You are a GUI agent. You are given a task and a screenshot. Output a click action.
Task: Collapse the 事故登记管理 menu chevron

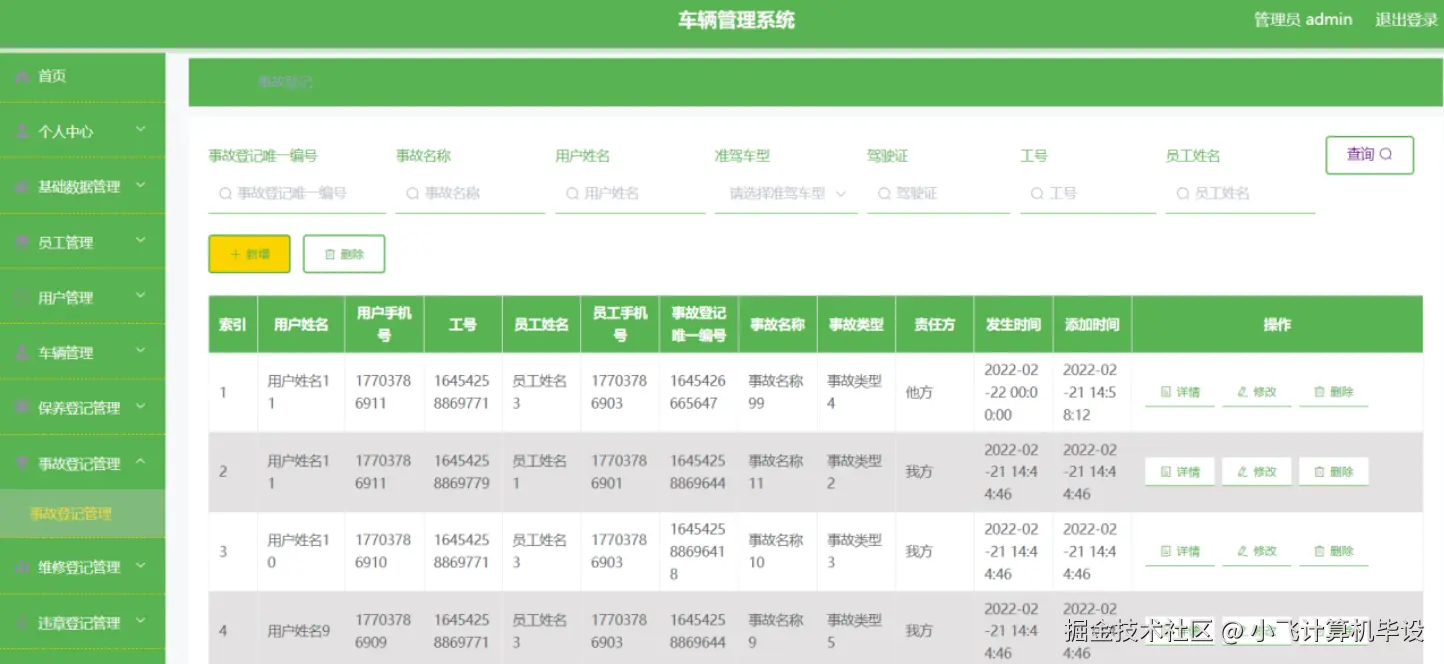click(141, 461)
